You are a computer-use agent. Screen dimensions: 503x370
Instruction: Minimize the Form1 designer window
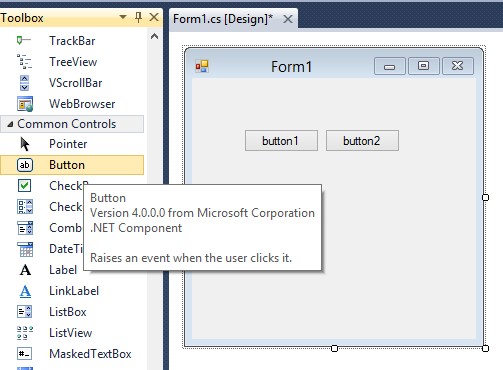390,66
